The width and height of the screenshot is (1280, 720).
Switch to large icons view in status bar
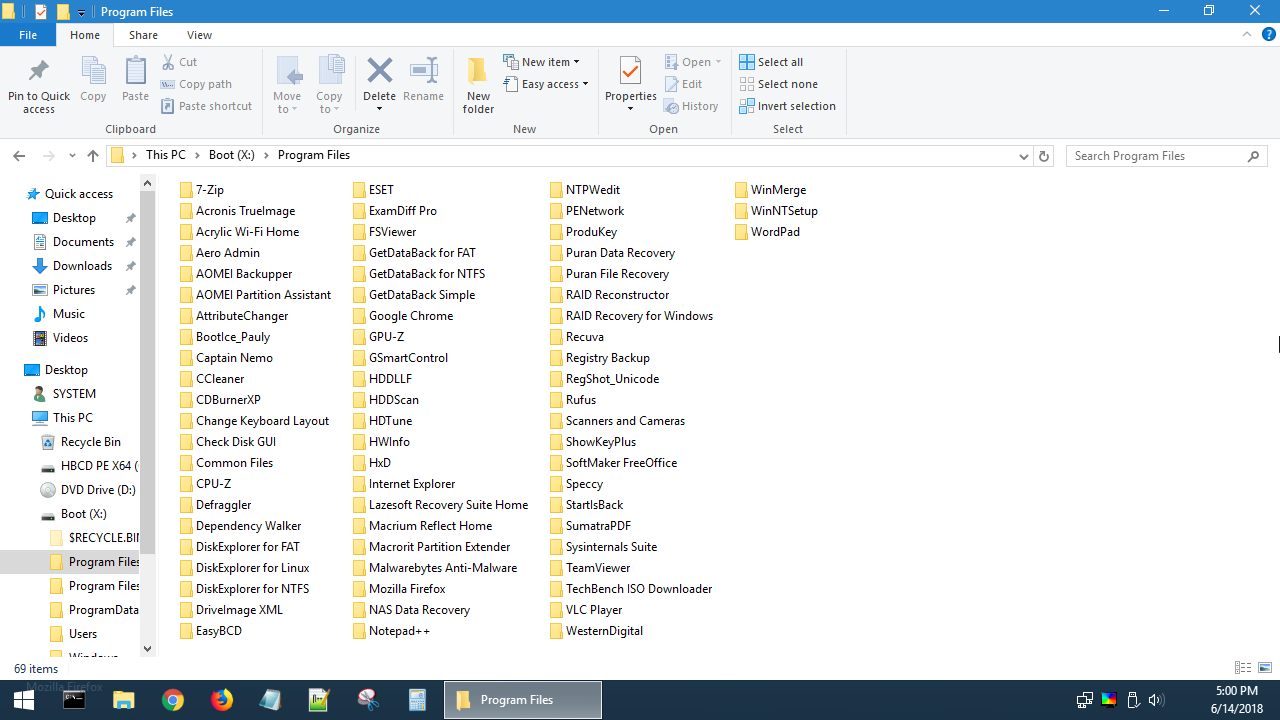1263,667
